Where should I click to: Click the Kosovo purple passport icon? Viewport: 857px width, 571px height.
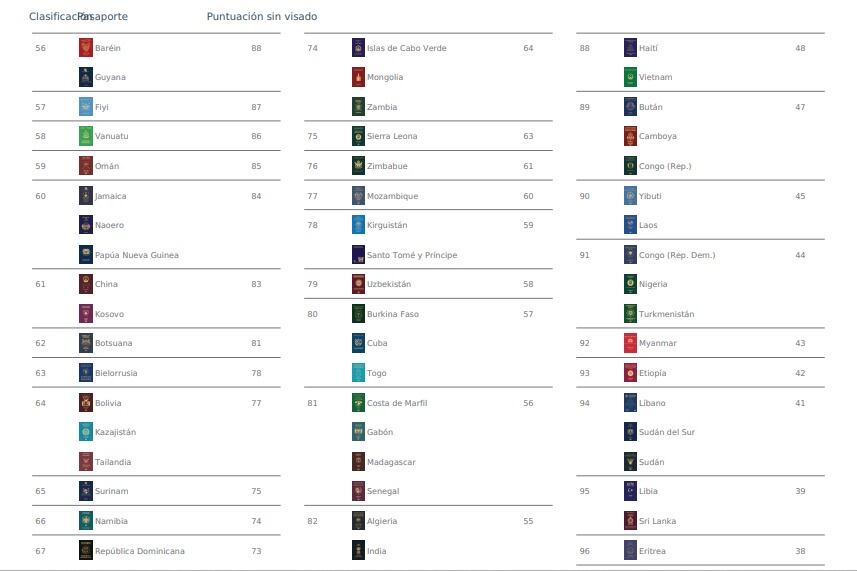[86, 314]
